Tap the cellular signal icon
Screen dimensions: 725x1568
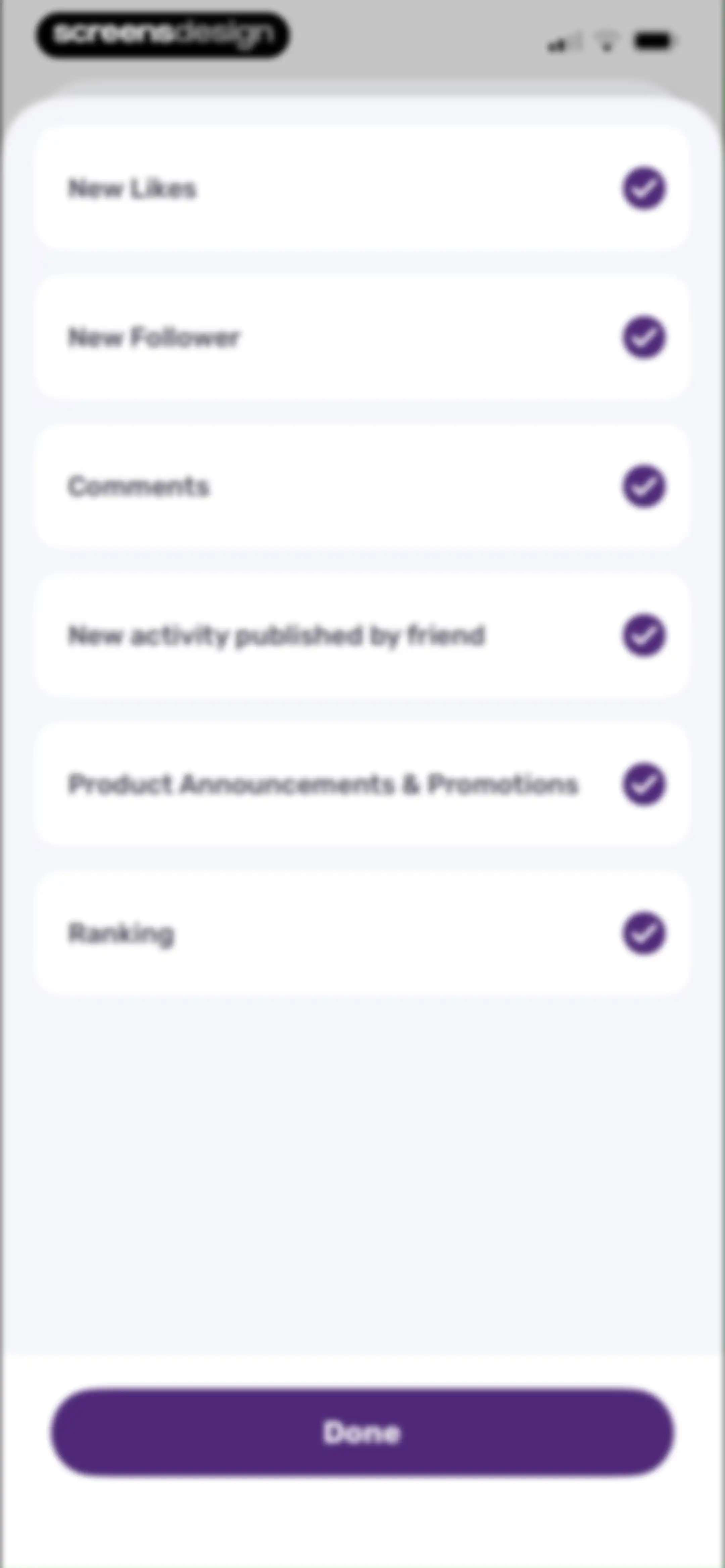[564, 43]
